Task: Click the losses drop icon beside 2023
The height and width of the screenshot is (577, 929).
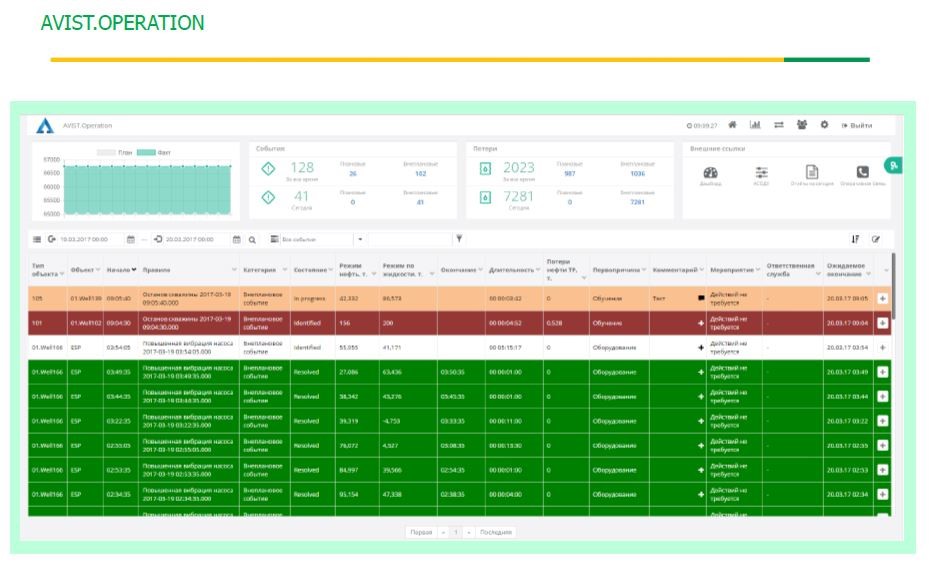Action: (485, 169)
